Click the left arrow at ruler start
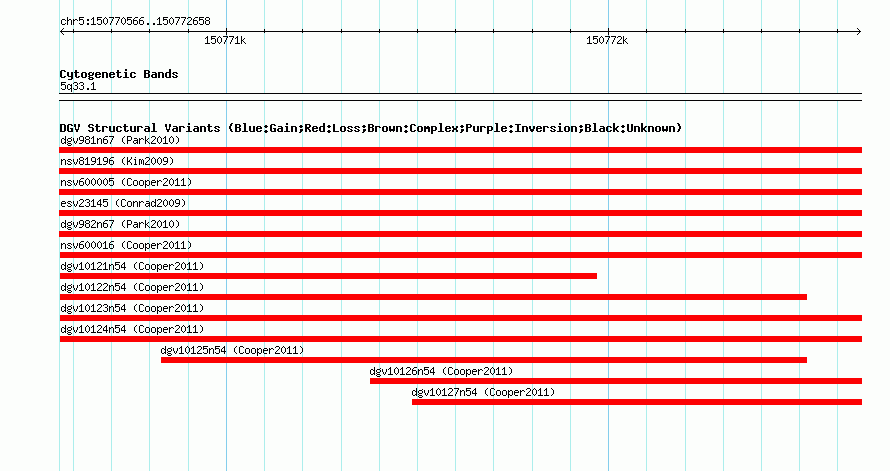The width and height of the screenshot is (890, 471). click(63, 31)
